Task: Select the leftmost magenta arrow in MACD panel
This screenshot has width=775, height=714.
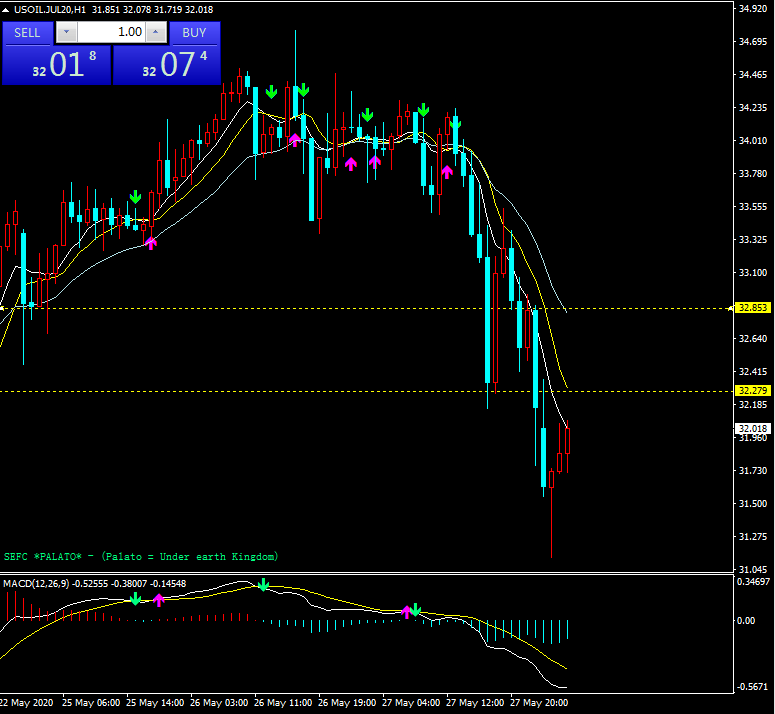Action: pos(158,600)
